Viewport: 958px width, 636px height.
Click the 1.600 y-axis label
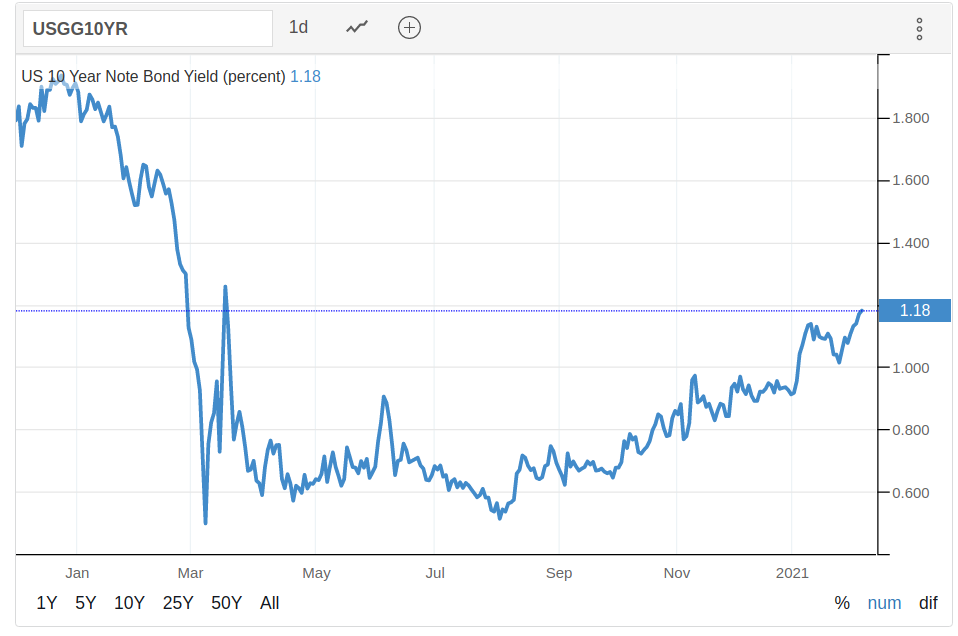coord(910,180)
